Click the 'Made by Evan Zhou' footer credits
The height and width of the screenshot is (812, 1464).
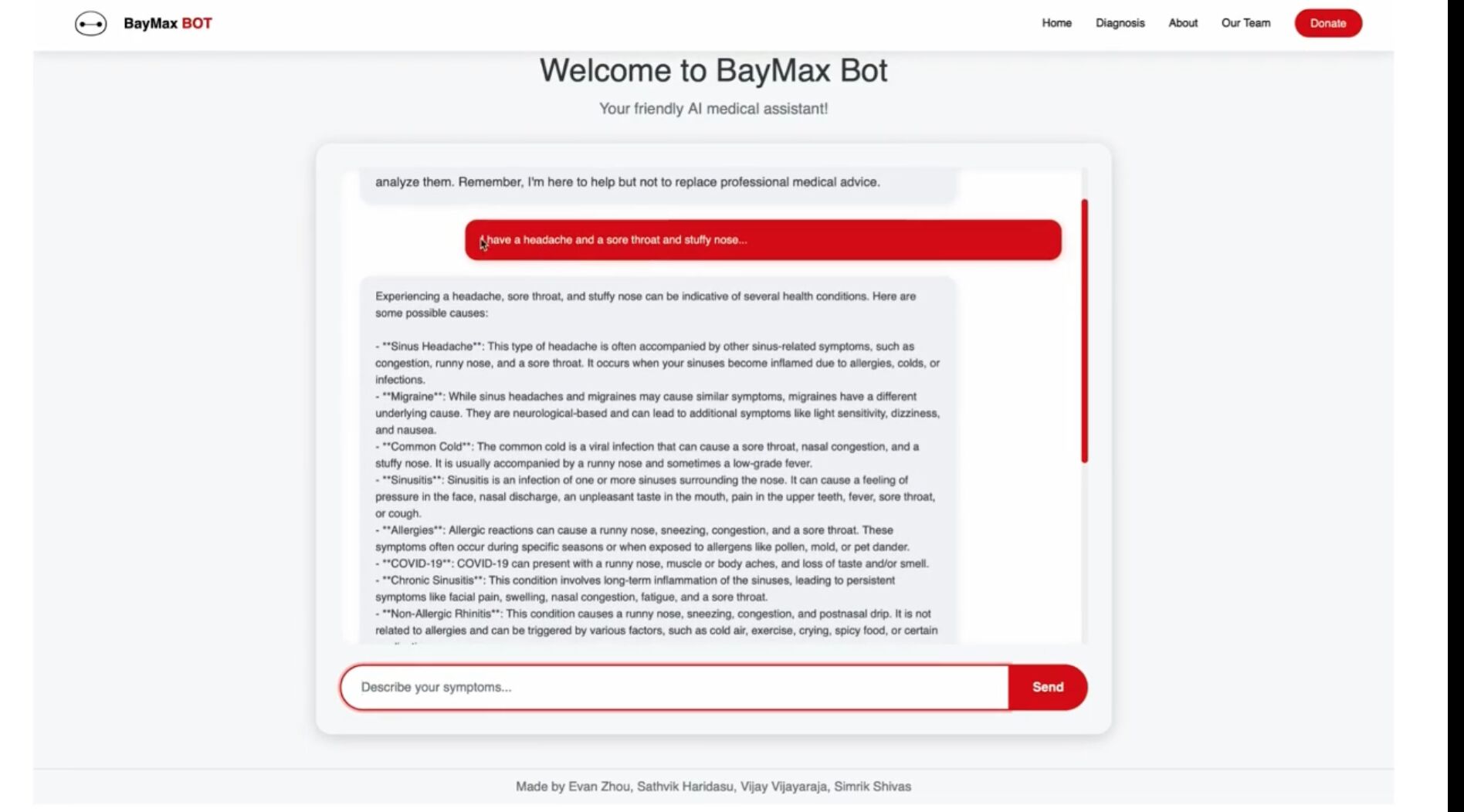click(x=713, y=787)
